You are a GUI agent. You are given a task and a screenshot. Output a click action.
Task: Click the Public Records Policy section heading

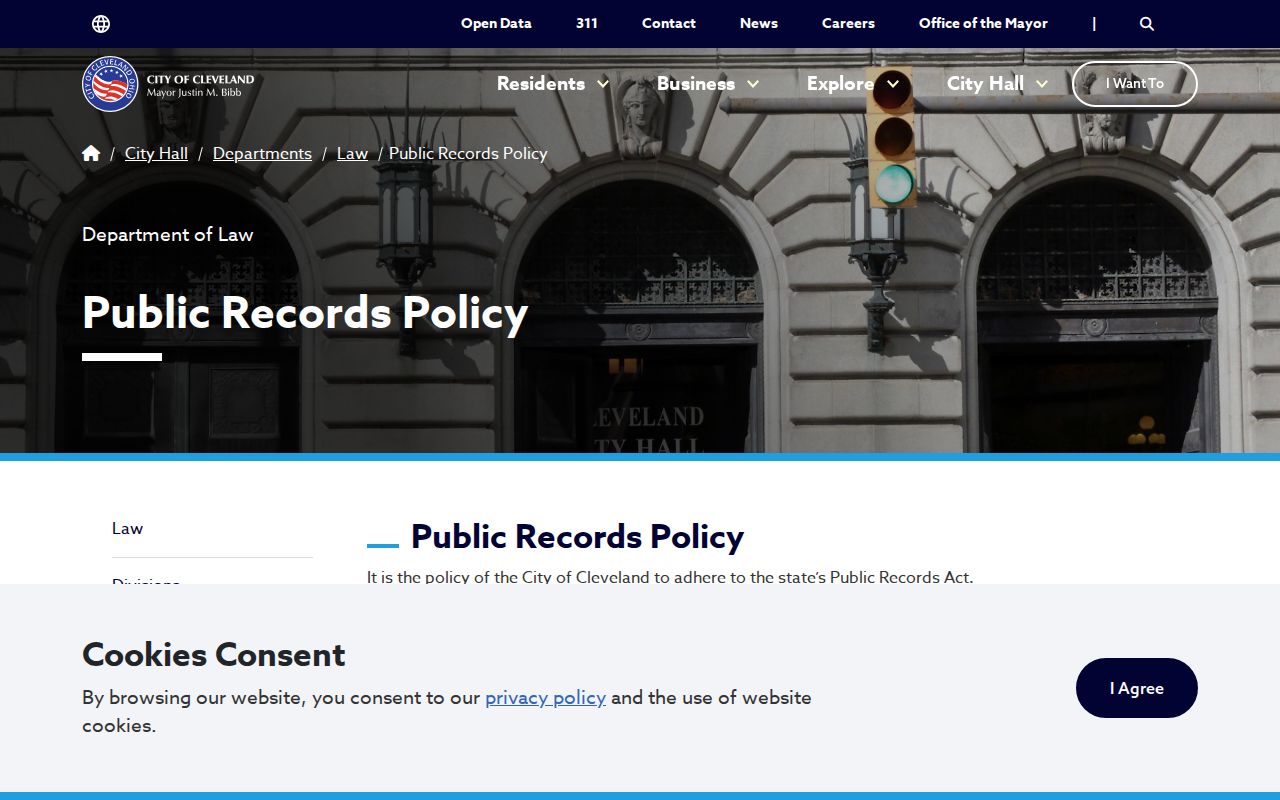click(577, 537)
